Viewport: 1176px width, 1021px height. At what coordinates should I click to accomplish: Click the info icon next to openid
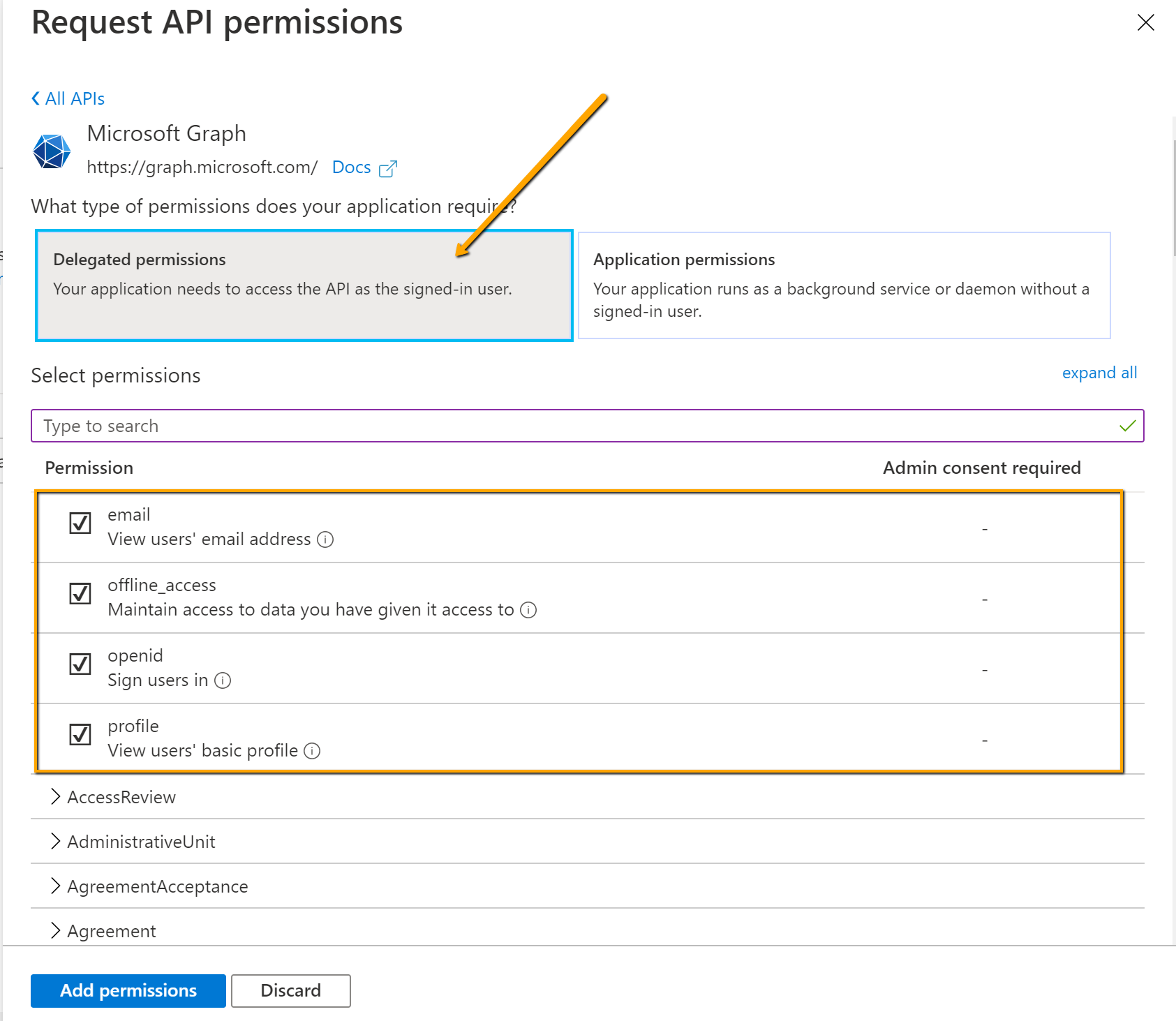(223, 680)
